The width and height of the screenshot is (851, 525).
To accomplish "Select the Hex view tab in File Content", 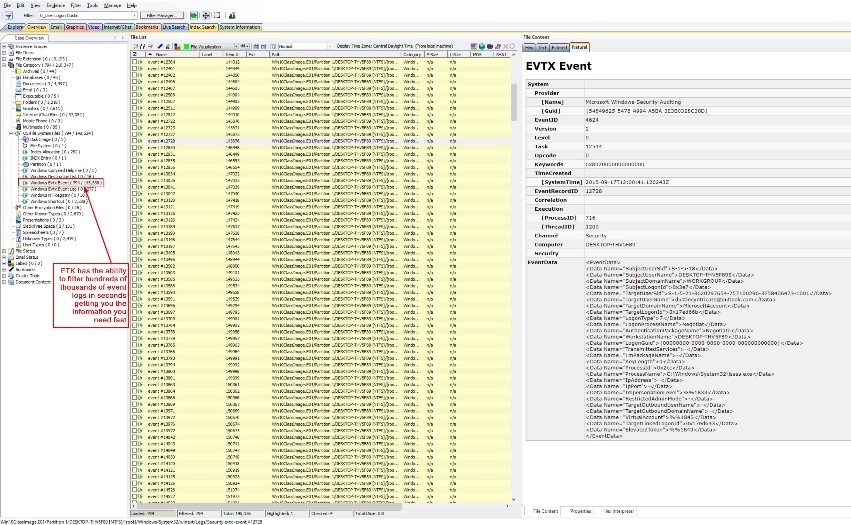I will click(x=529, y=48).
